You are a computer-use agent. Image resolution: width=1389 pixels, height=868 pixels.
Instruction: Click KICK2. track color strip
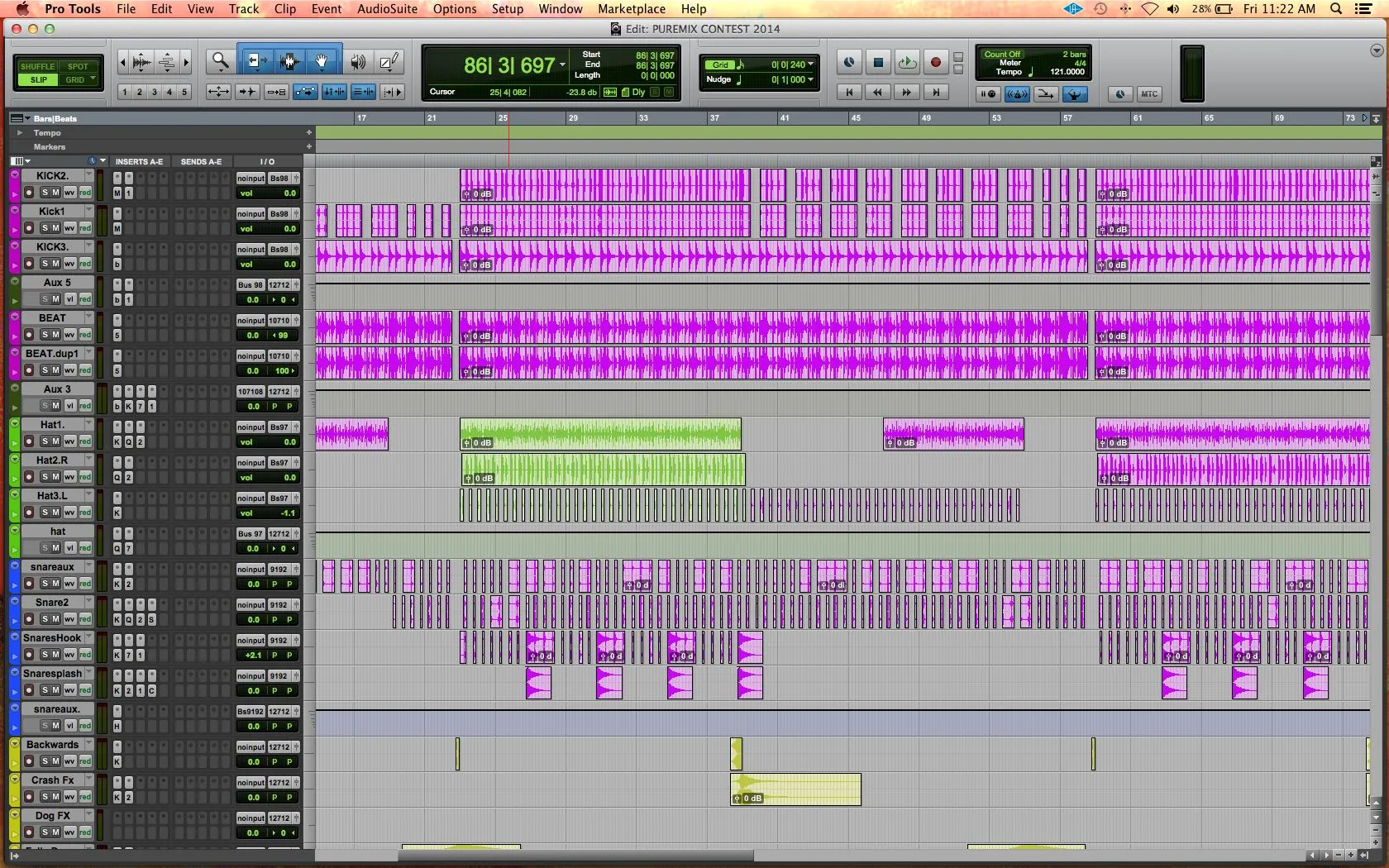coord(15,185)
